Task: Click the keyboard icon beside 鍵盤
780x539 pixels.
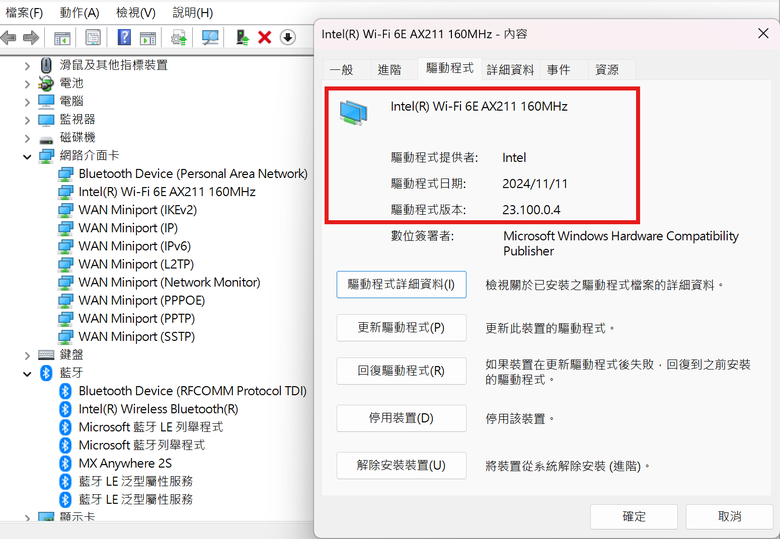Action: [46, 355]
